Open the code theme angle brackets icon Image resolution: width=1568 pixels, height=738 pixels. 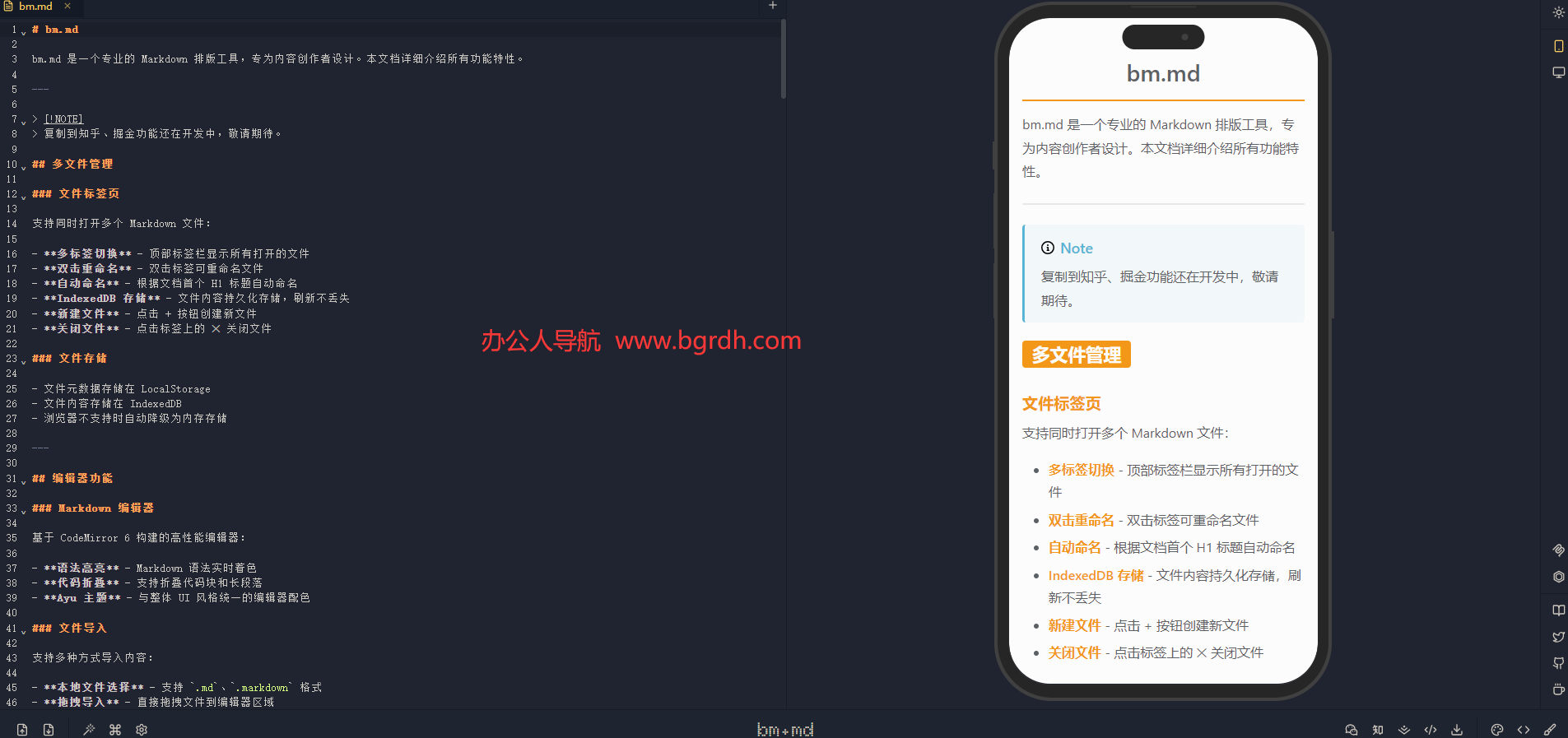[1524, 730]
